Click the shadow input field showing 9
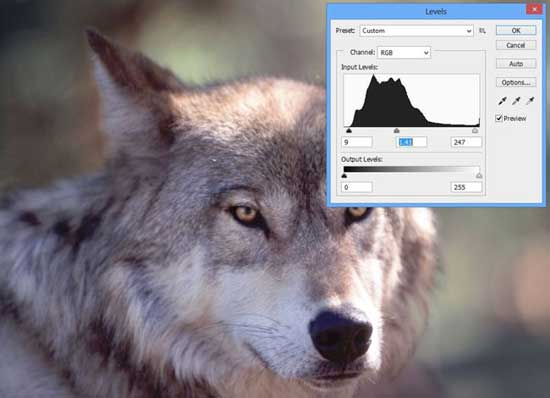This screenshot has height=398, width=550. click(357, 142)
